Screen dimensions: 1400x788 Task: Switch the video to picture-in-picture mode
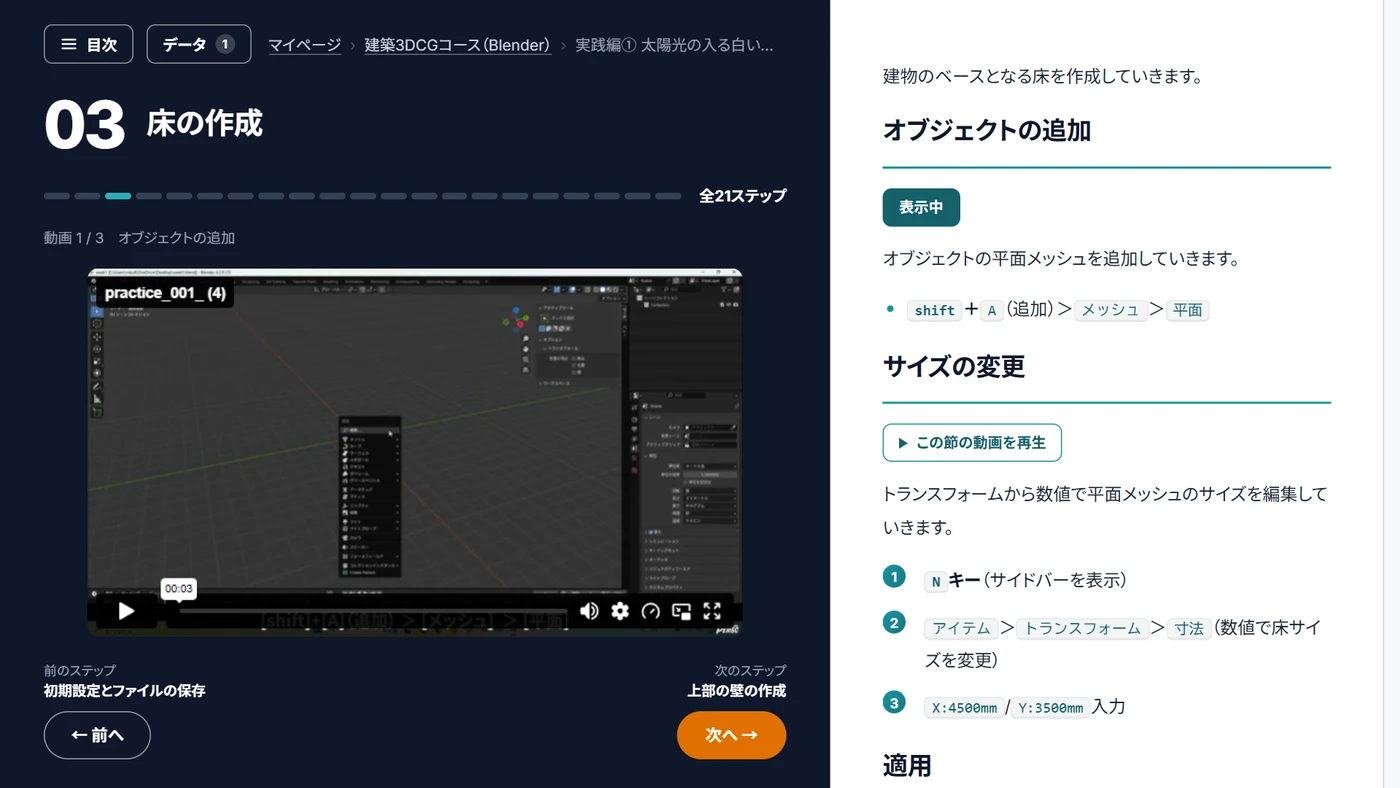682,611
